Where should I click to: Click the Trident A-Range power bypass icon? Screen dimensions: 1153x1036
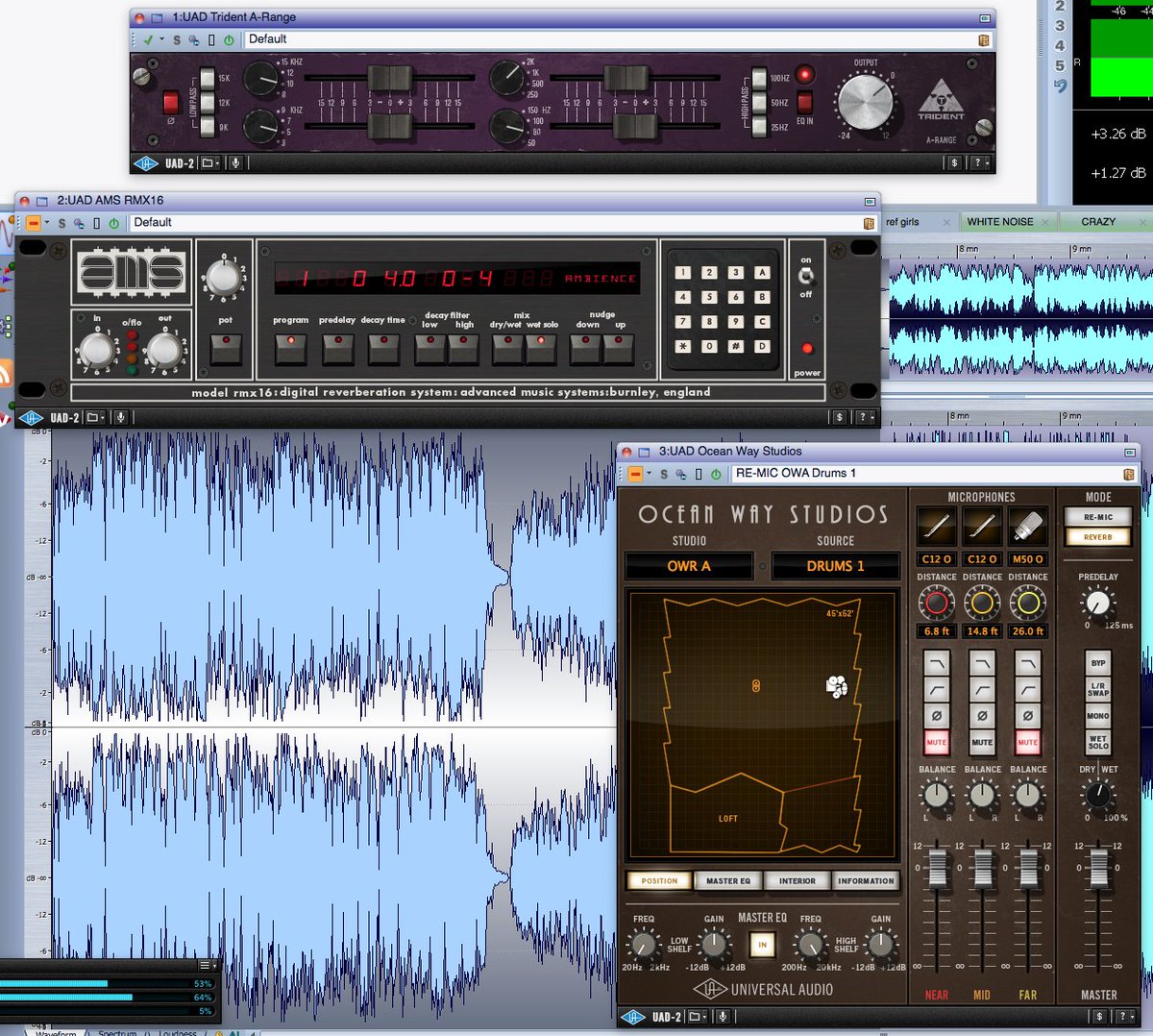click(x=229, y=40)
